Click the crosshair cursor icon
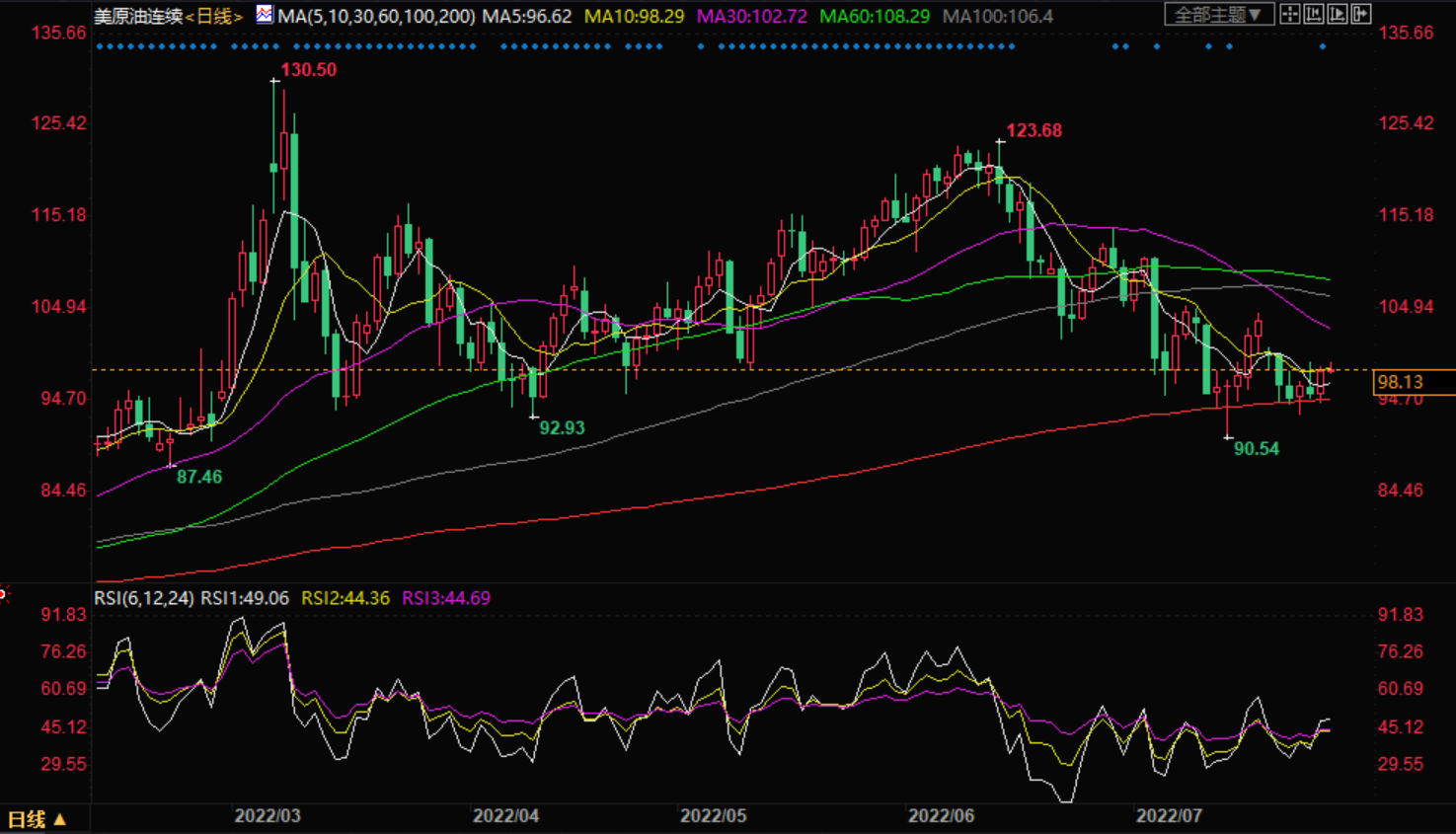The image size is (1456, 834). [x=1290, y=15]
